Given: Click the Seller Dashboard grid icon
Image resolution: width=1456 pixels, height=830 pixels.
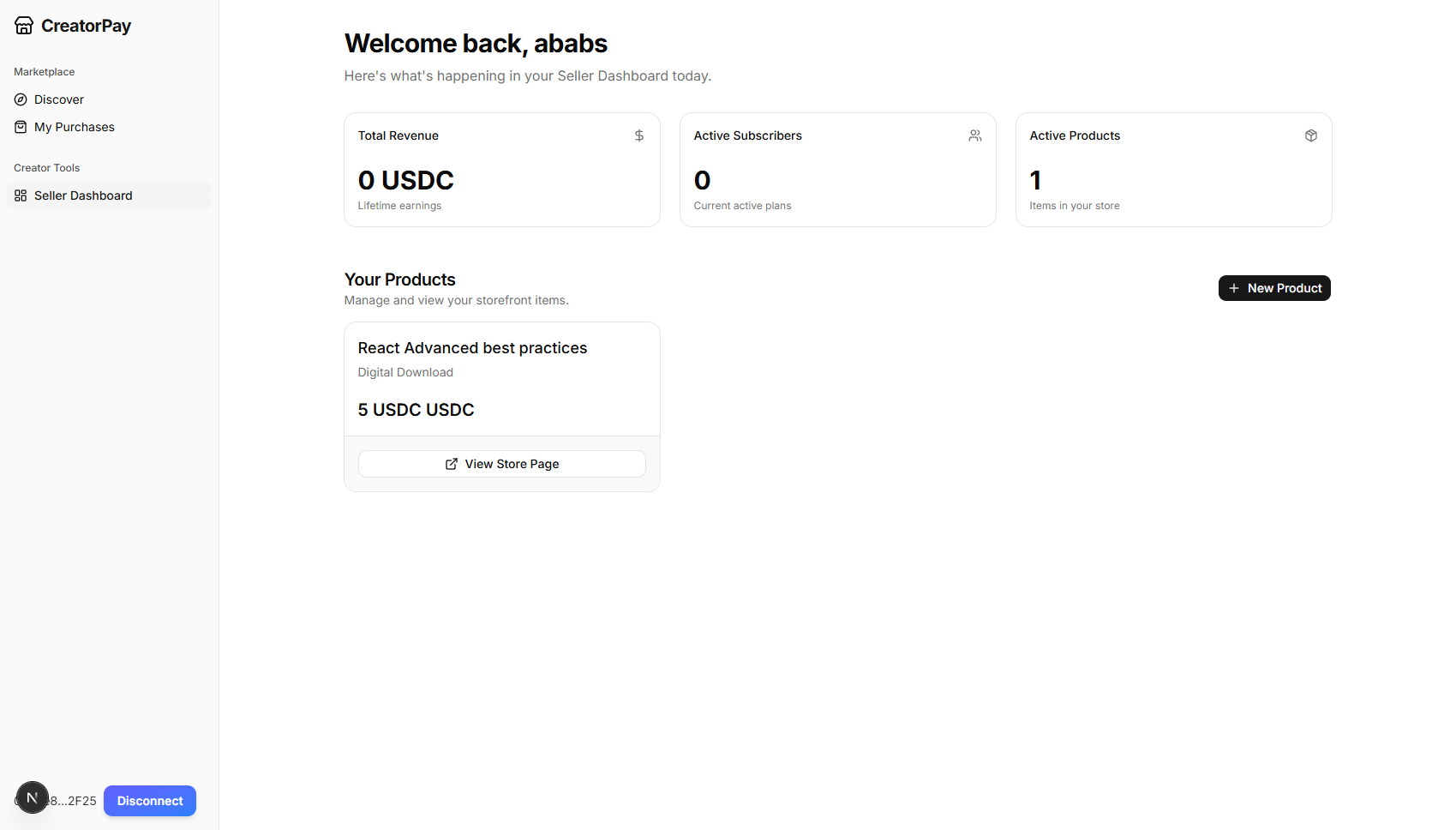Looking at the screenshot, I should [21, 195].
